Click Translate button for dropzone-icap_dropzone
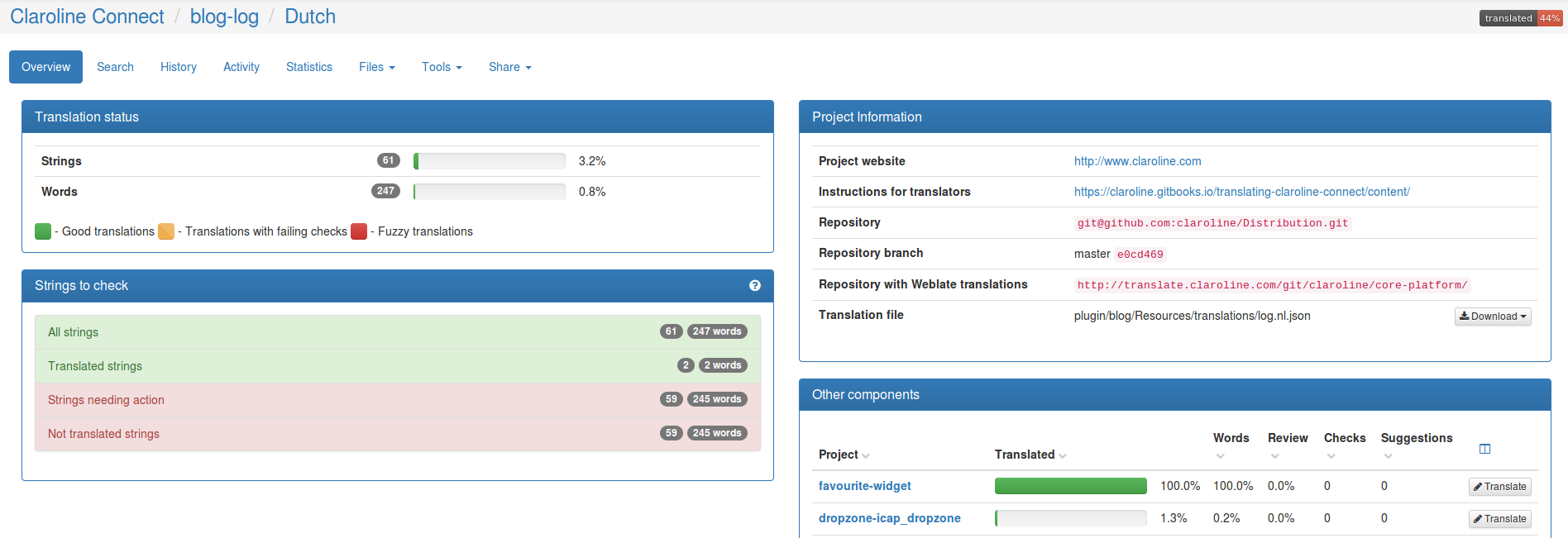The image size is (1568, 538). 1500,519
